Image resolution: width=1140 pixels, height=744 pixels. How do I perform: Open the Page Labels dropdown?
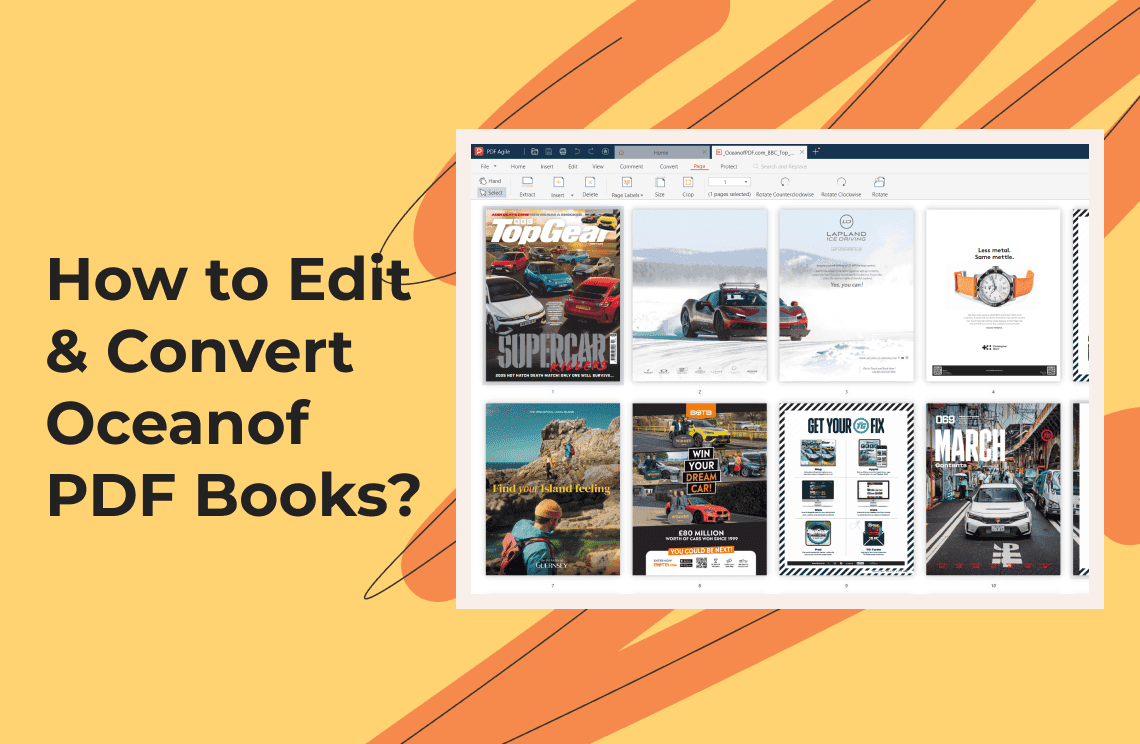627,195
